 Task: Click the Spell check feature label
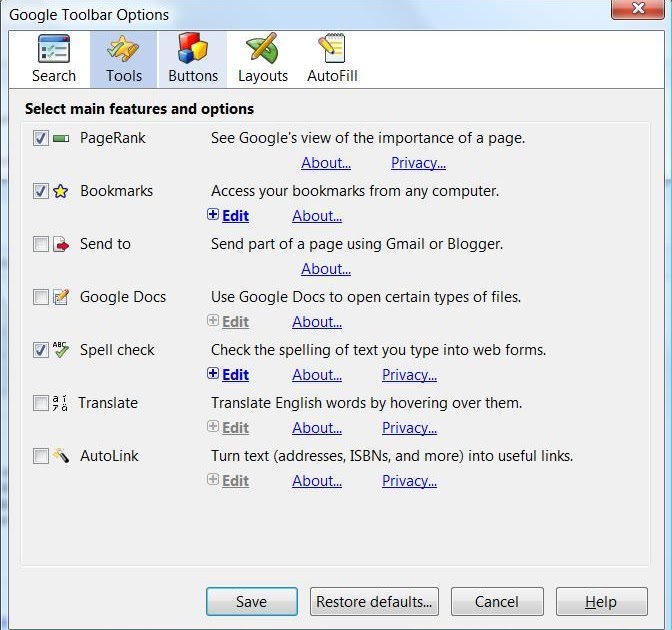117,350
